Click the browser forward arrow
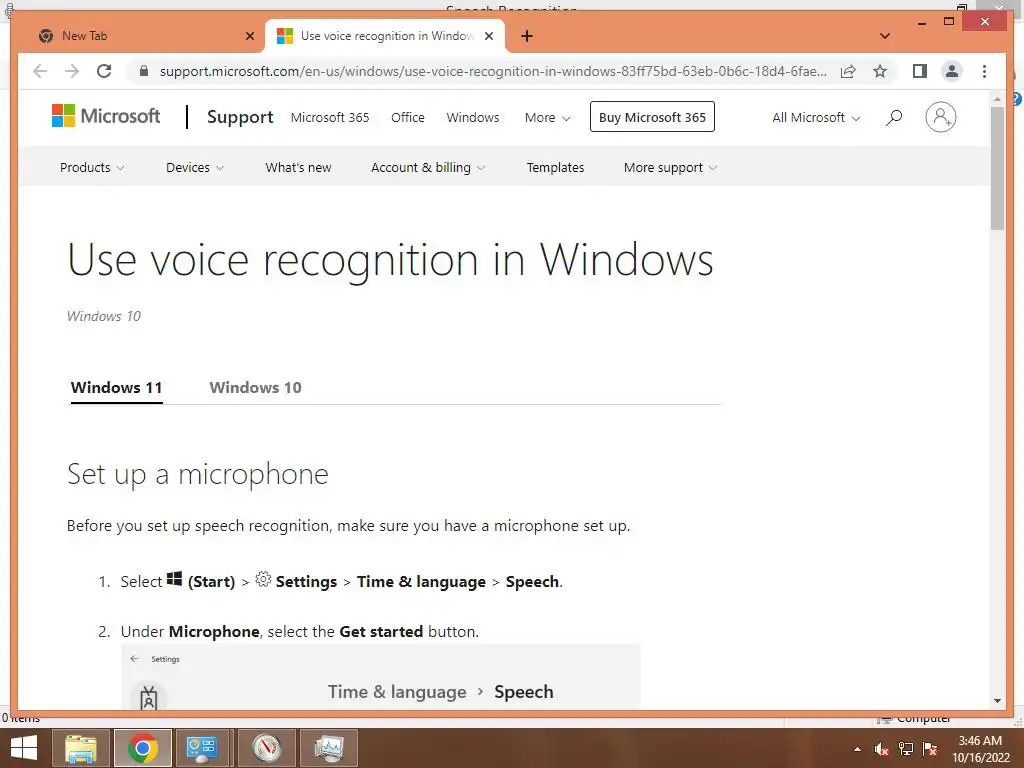1024x768 pixels. [72, 71]
